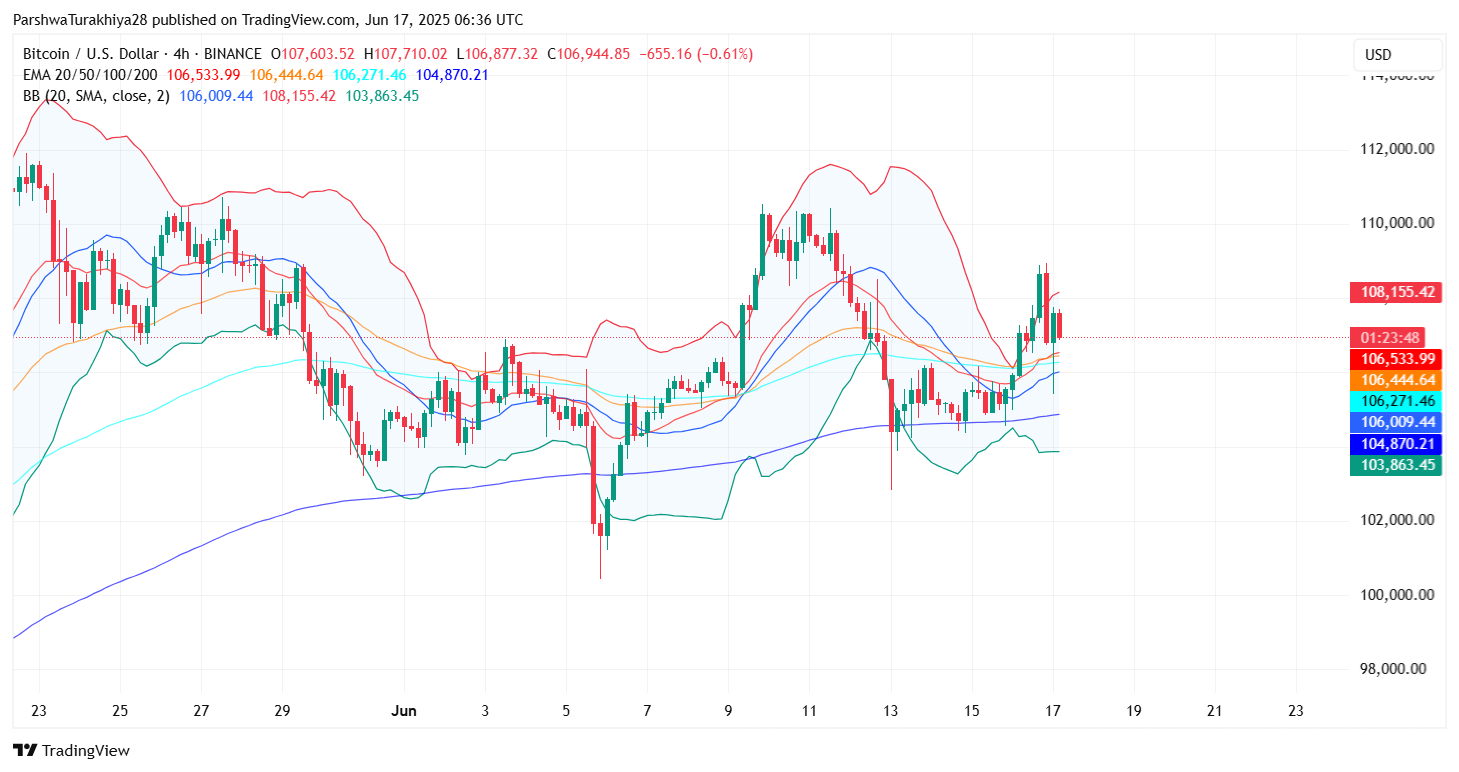Click the date 9 on the time axis
The height and width of the screenshot is (772, 1459).
[728, 711]
